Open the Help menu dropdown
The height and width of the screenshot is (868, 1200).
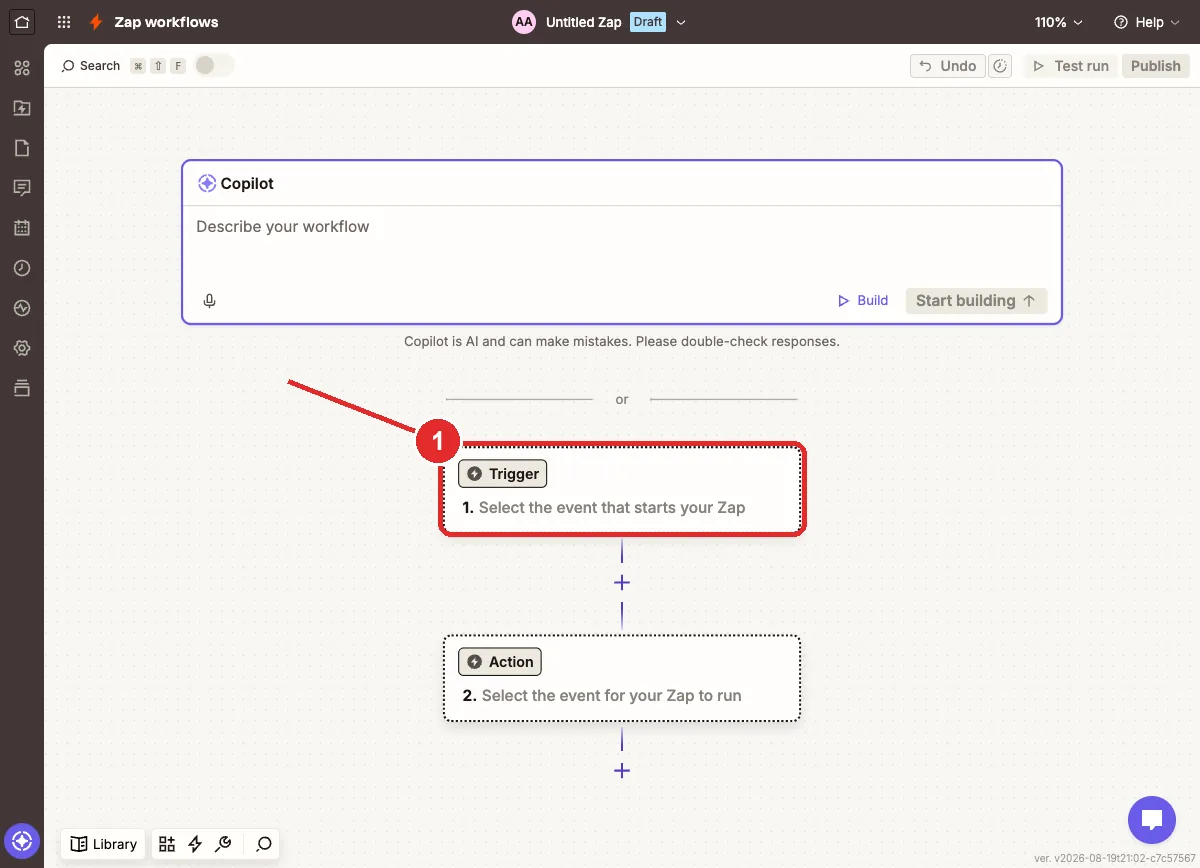1146,22
